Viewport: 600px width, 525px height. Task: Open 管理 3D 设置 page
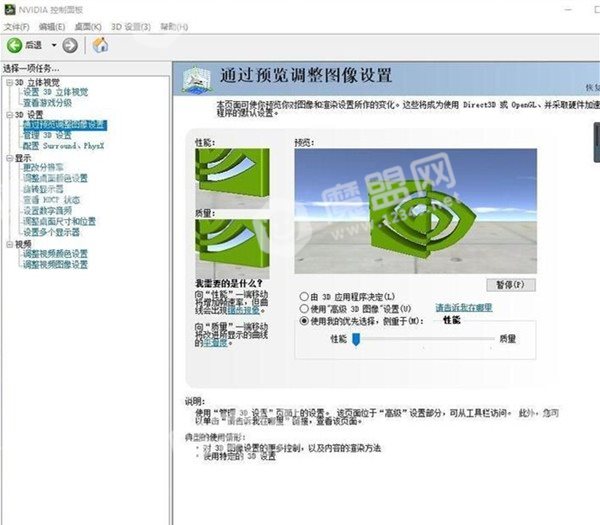point(47,135)
